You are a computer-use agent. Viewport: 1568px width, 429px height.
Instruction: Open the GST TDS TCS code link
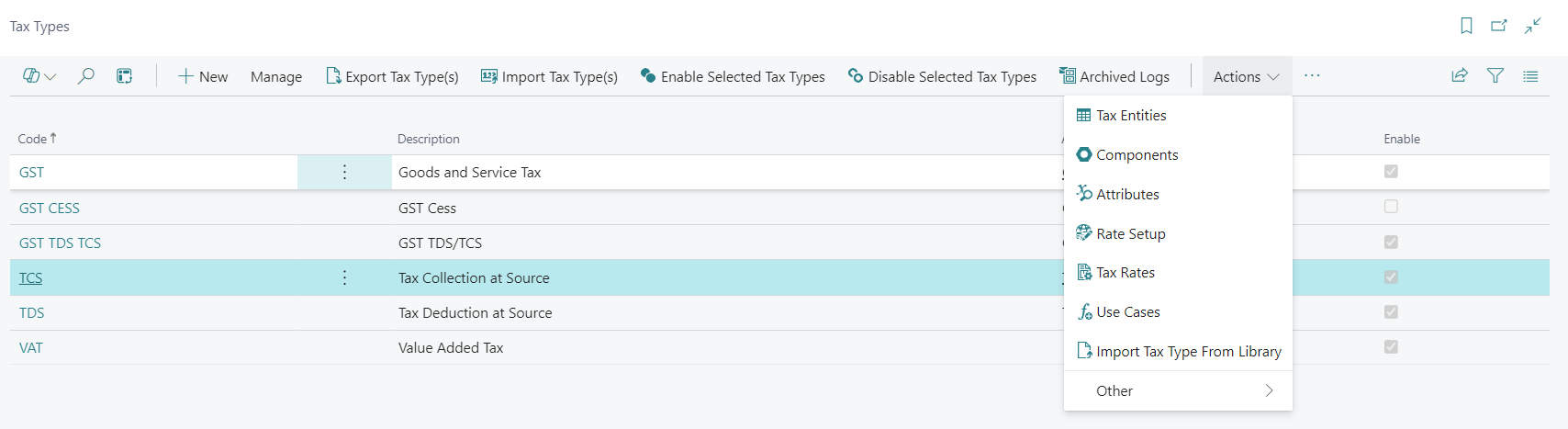pos(60,243)
